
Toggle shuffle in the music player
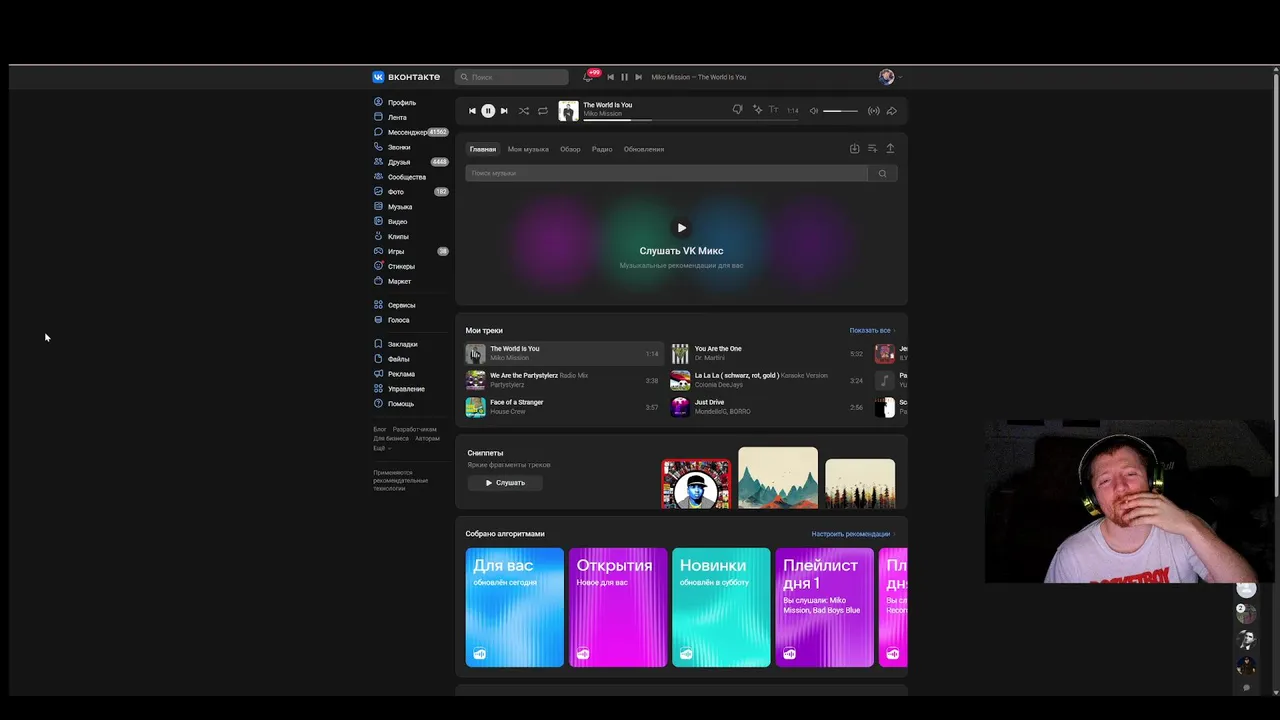point(523,111)
